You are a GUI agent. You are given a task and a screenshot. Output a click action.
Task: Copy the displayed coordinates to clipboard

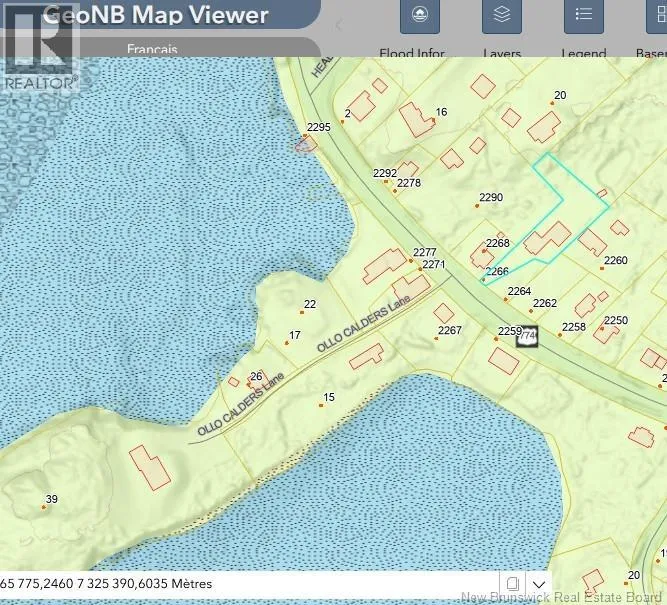513,583
